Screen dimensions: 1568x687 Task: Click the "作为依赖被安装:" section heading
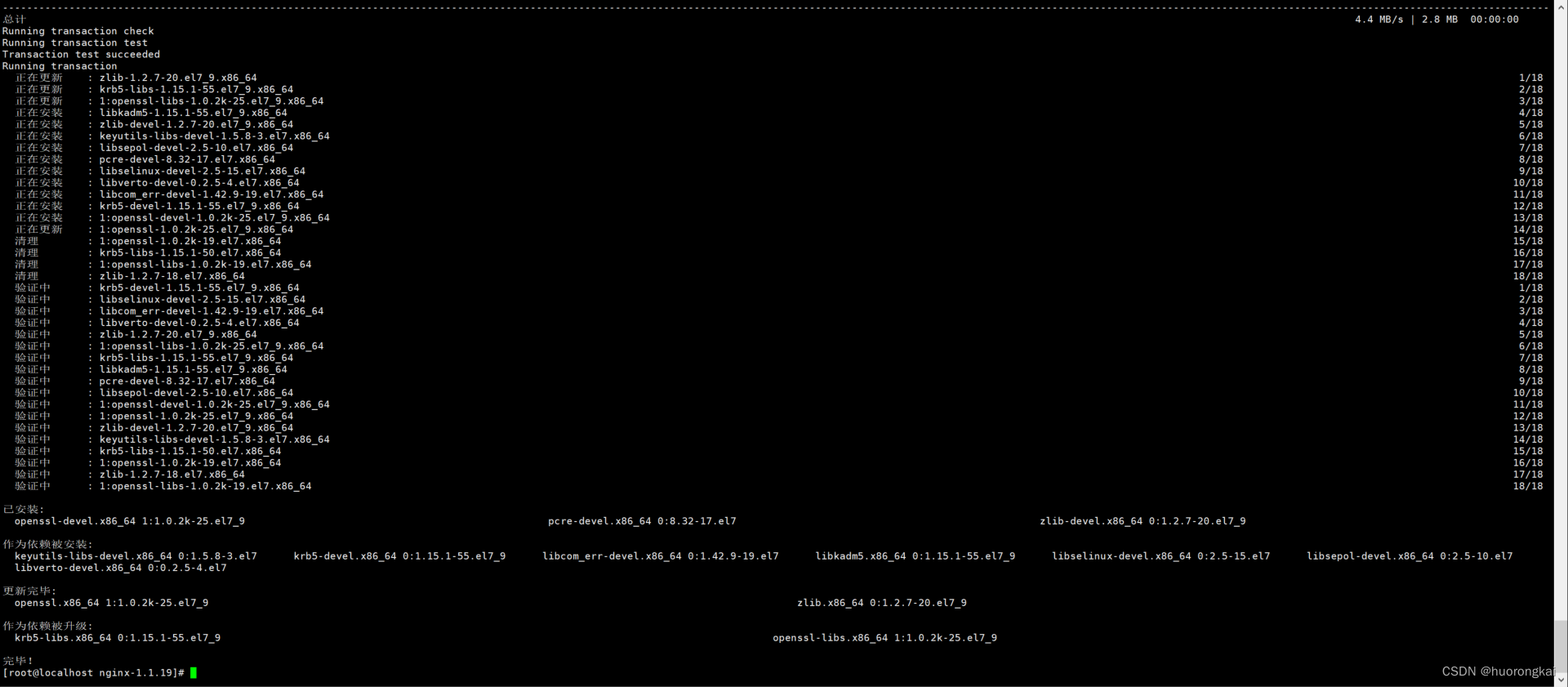tap(47, 544)
